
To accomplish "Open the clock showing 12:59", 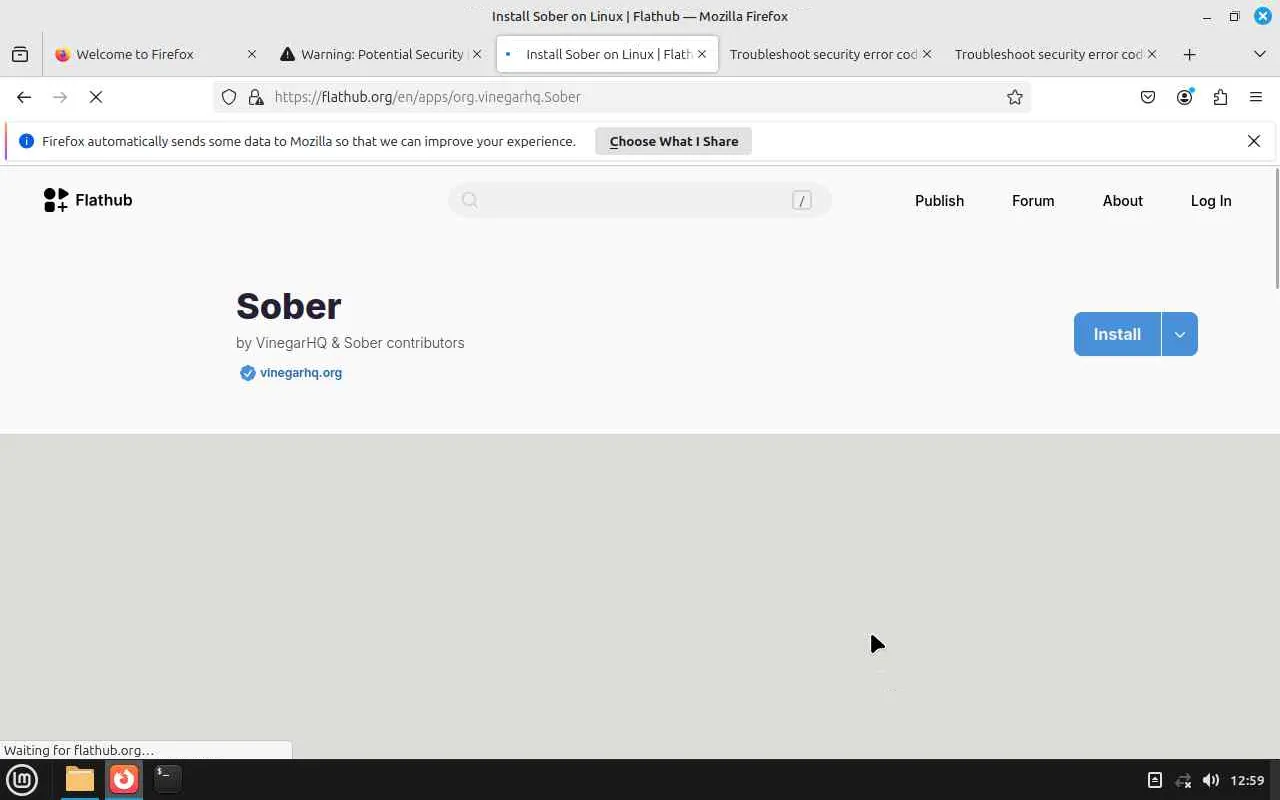I will pyautogui.click(x=1248, y=780).
